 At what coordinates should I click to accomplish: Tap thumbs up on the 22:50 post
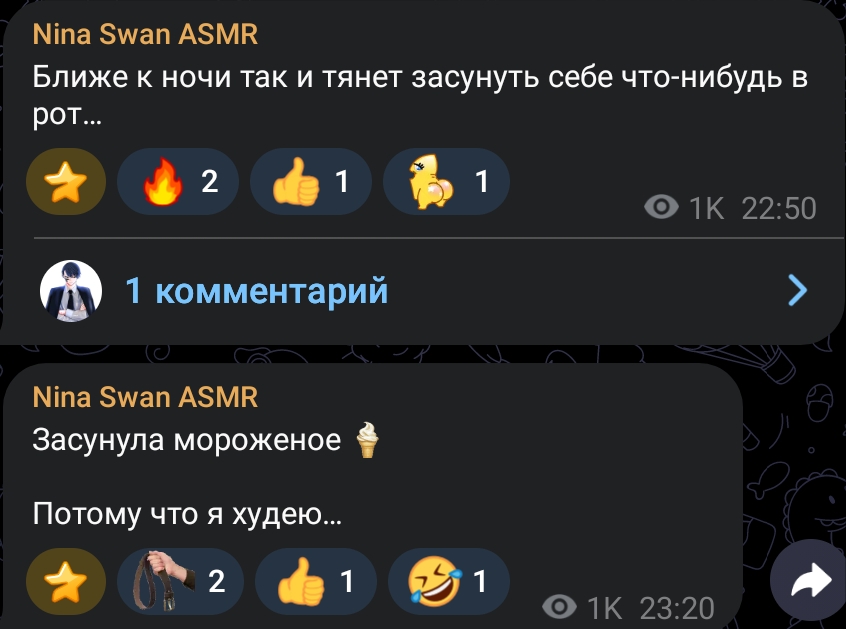(x=311, y=181)
